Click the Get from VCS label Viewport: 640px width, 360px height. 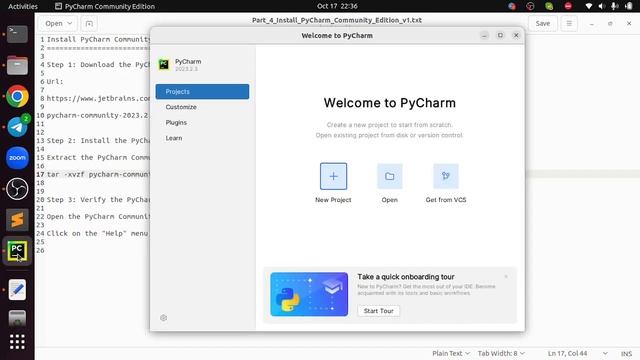446,200
